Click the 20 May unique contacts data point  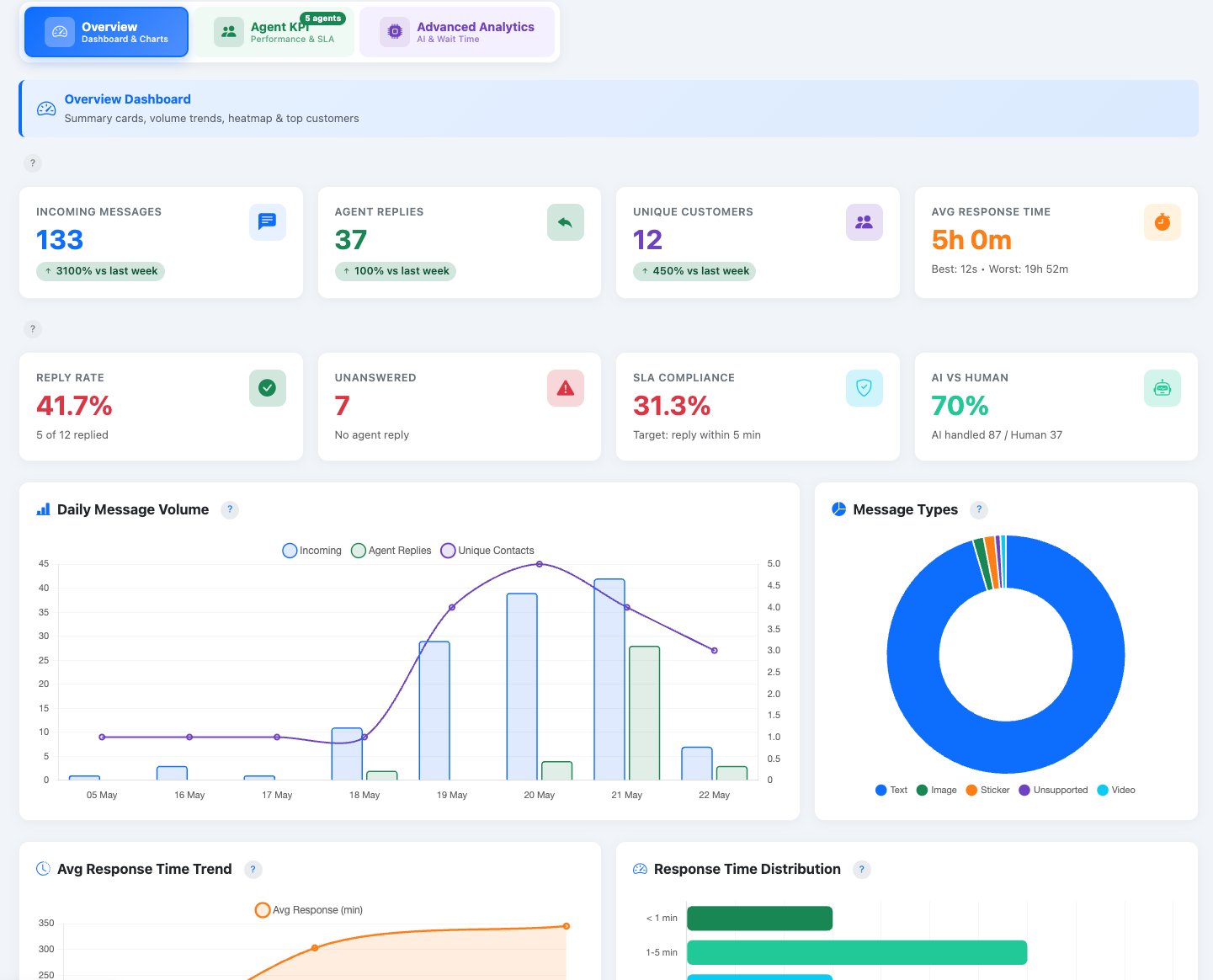point(540,564)
